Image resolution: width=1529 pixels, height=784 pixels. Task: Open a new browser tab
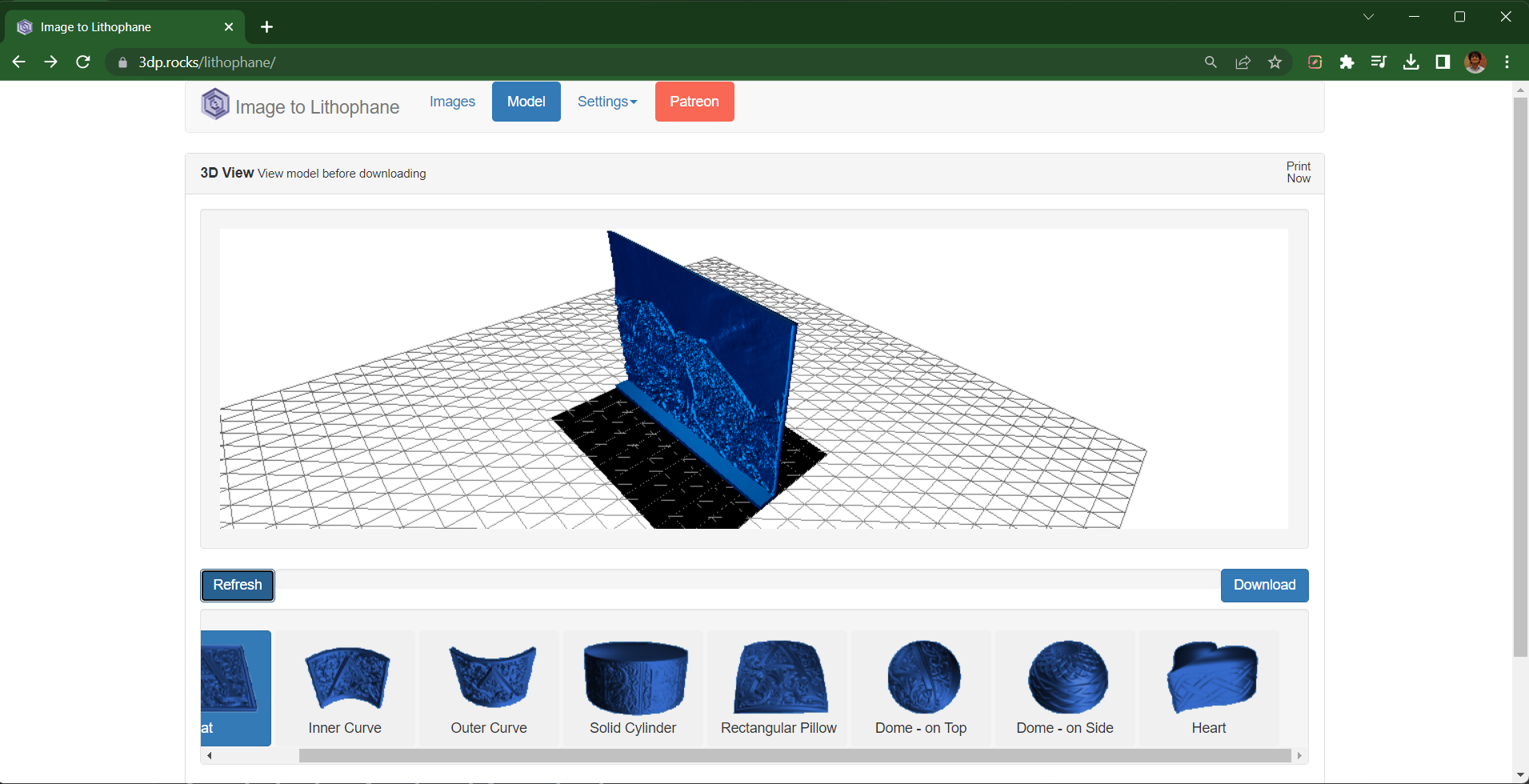(267, 26)
